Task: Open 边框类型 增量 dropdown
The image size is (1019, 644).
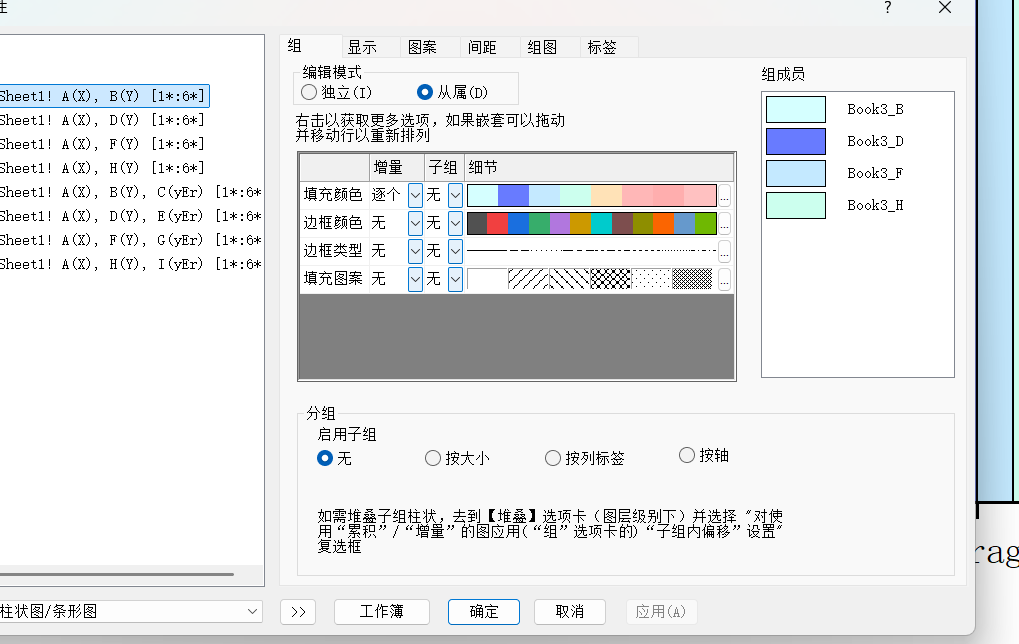Action: [x=415, y=251]
